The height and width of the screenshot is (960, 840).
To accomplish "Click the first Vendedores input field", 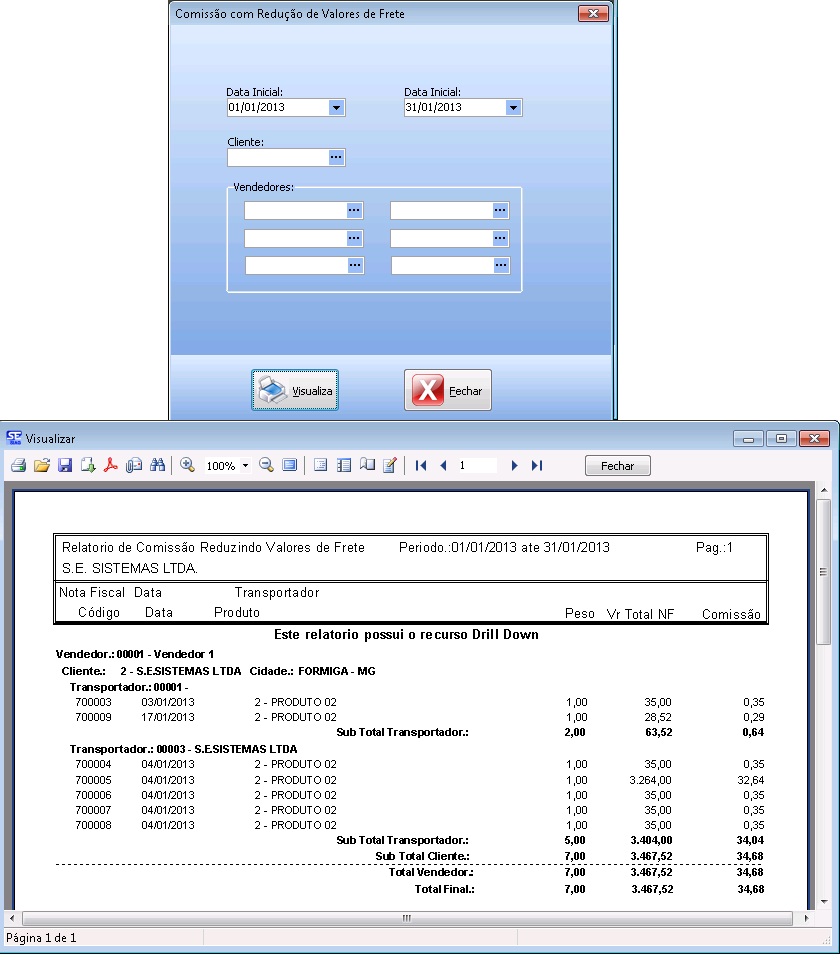I will pyautogui.click(x=295, y=210).
